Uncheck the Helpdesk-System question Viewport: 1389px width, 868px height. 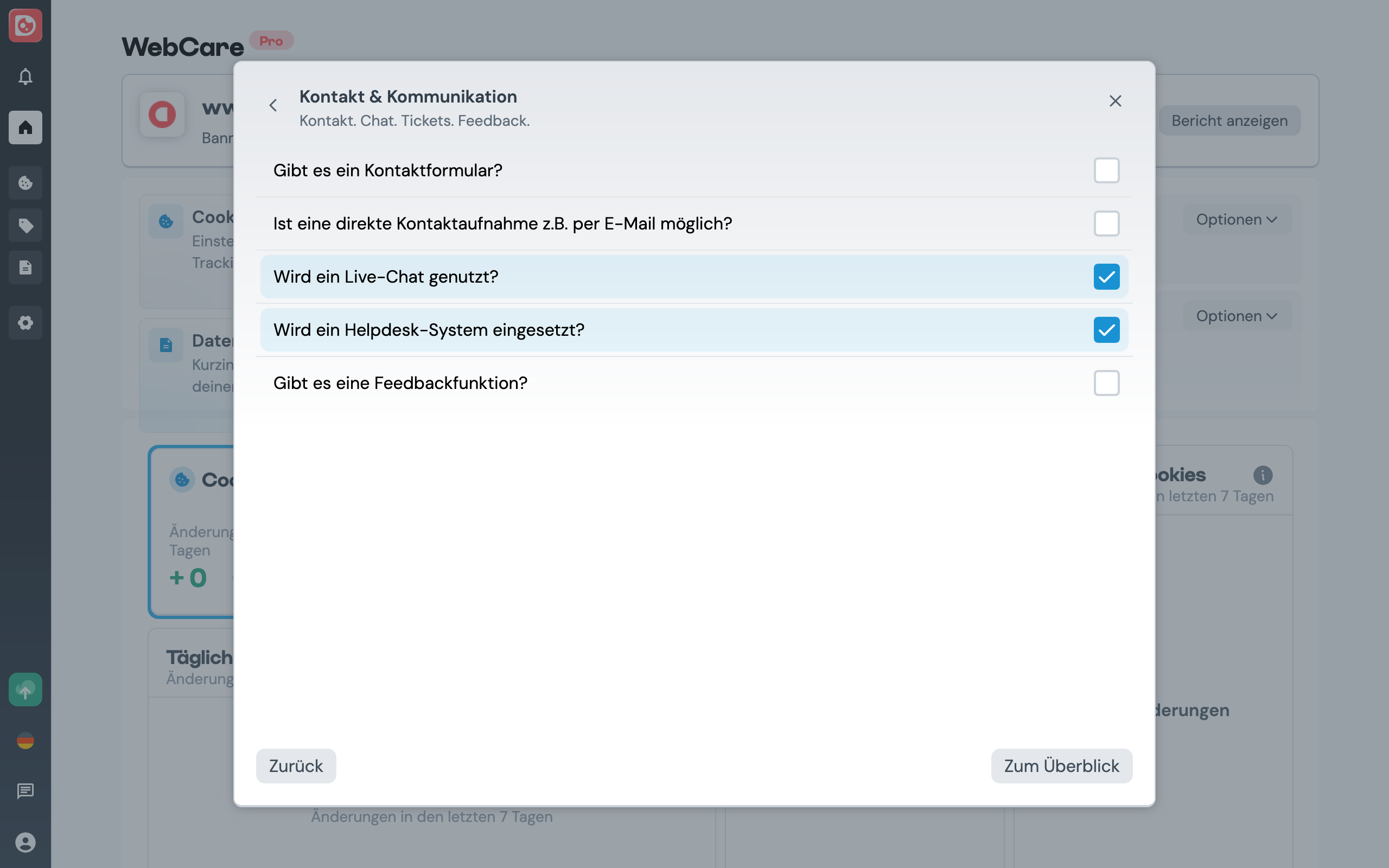pyautogui.click(x=1107, y=329)
